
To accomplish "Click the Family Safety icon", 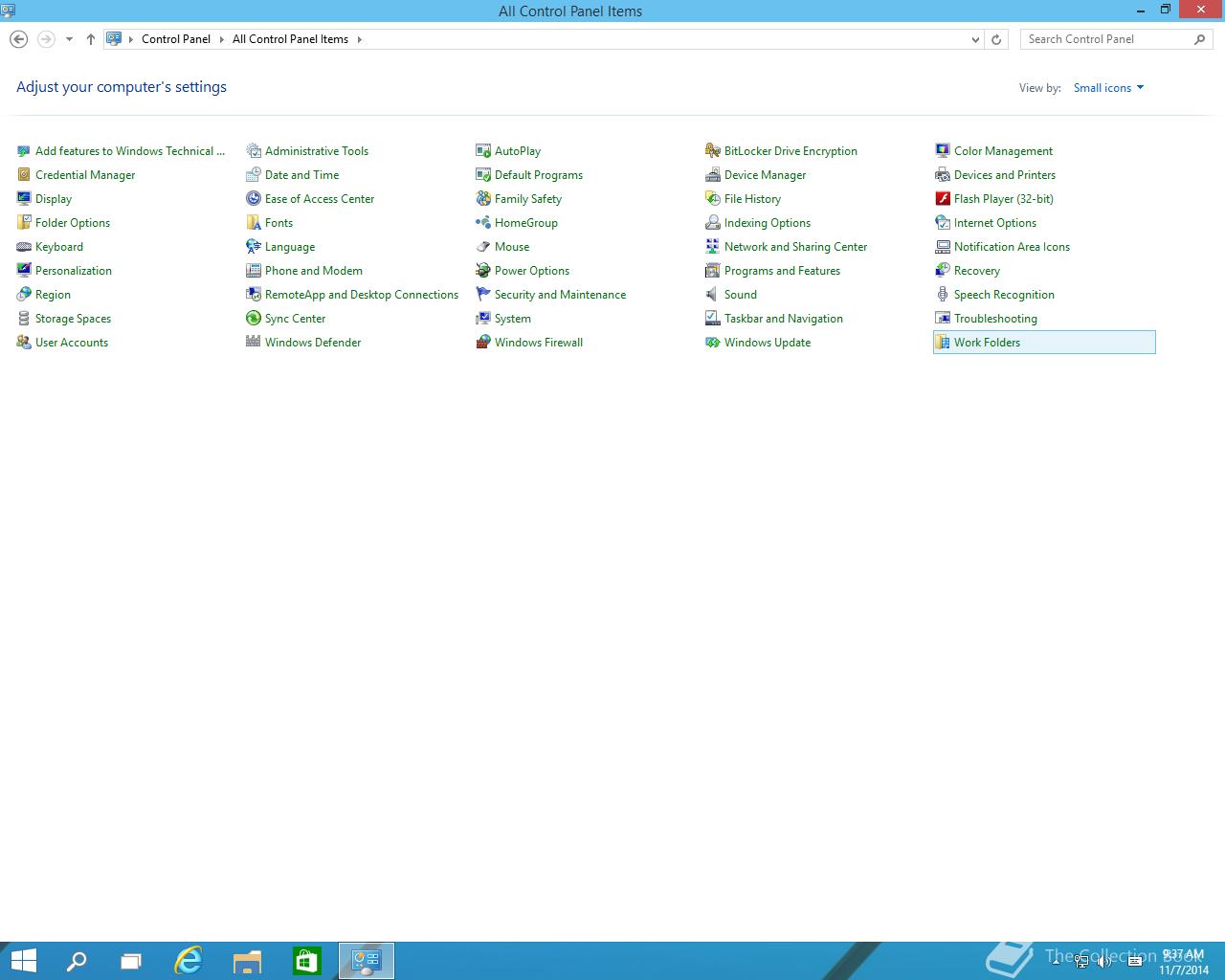I will 483,199.
